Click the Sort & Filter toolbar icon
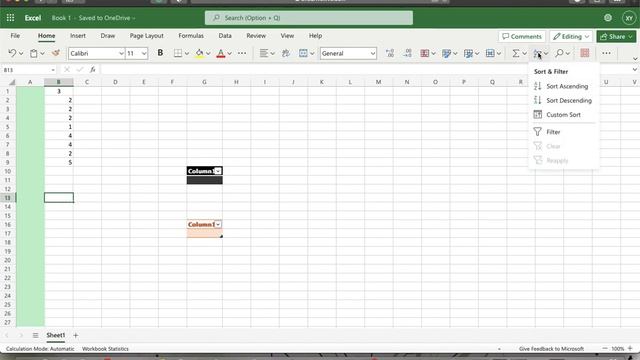Screen dimensions: 640x360 click(538, 53)
